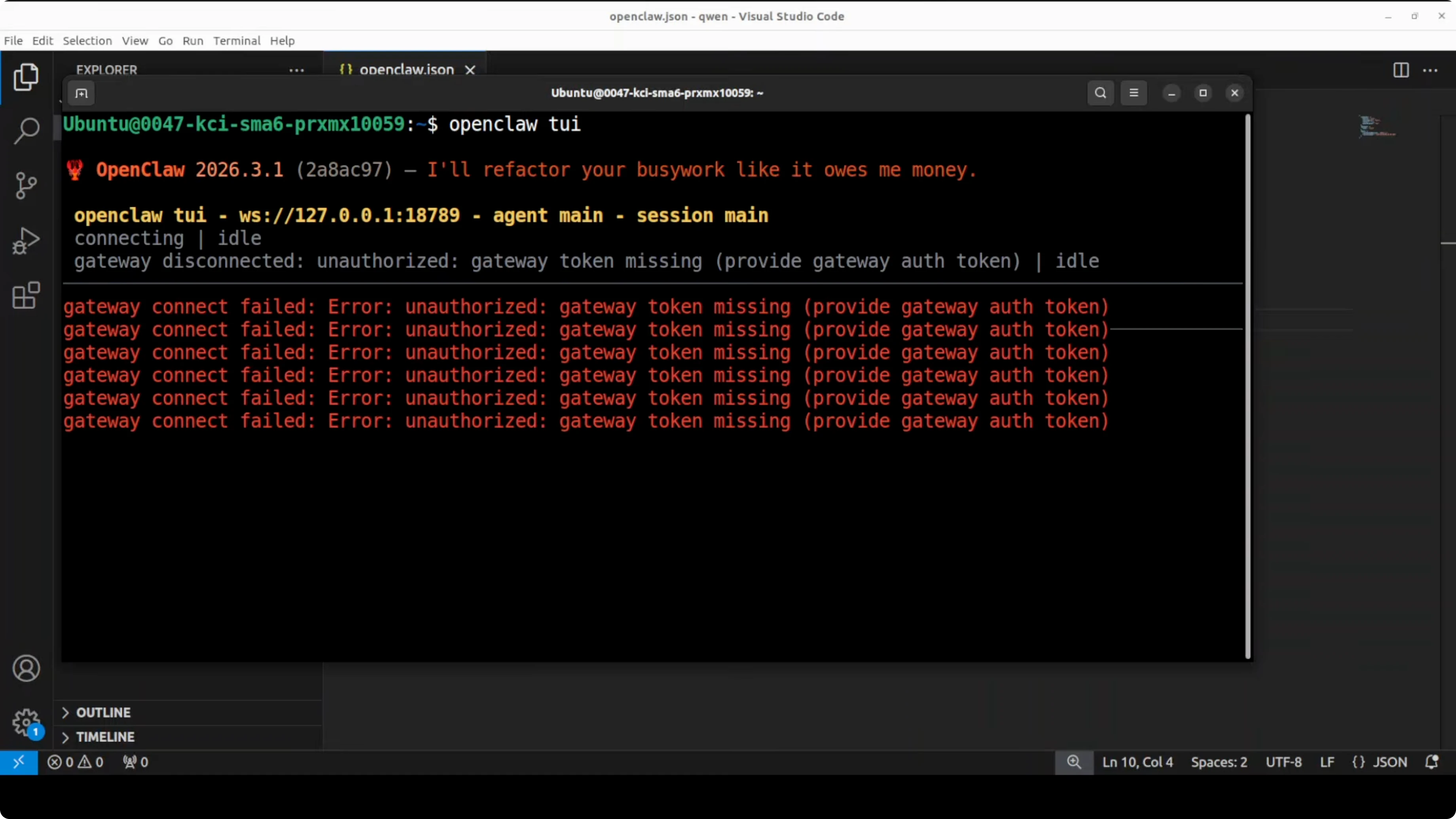Split the editor to the right
Viewport: 1456px width, 819px height.
click(1401, 70)
